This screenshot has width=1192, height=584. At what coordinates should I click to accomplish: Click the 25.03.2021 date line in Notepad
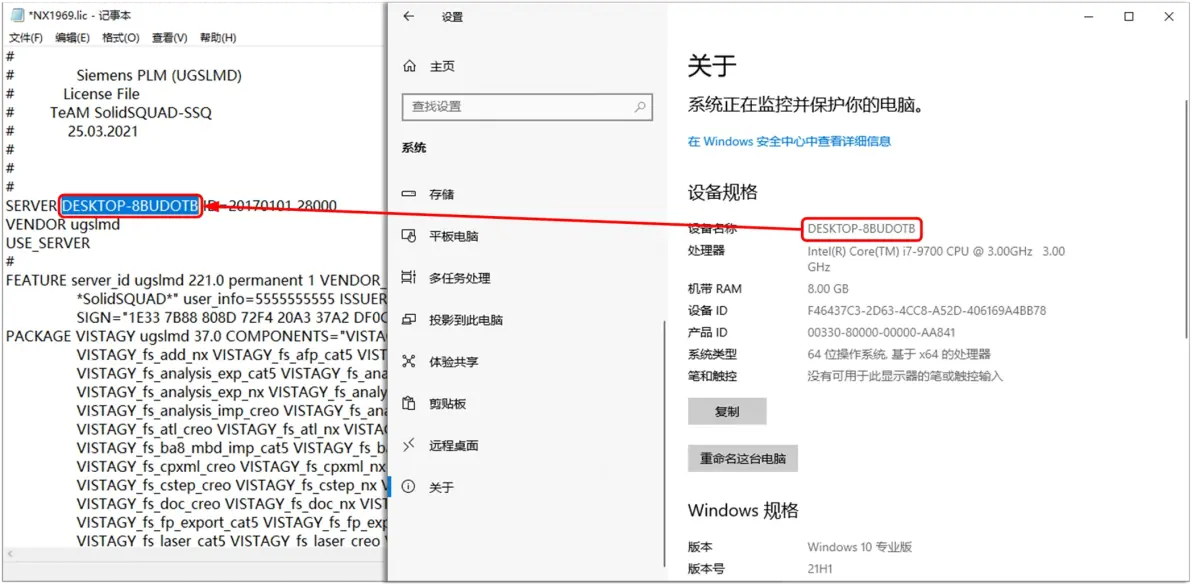103,131
